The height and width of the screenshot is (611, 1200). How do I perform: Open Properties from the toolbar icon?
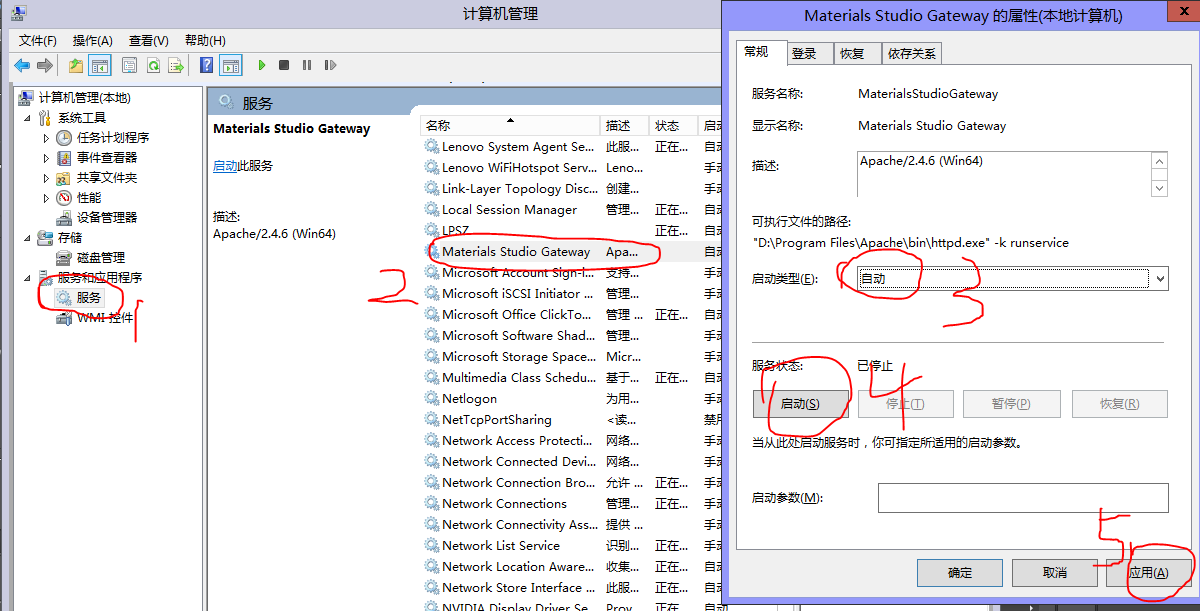click(x=129, y=65)
